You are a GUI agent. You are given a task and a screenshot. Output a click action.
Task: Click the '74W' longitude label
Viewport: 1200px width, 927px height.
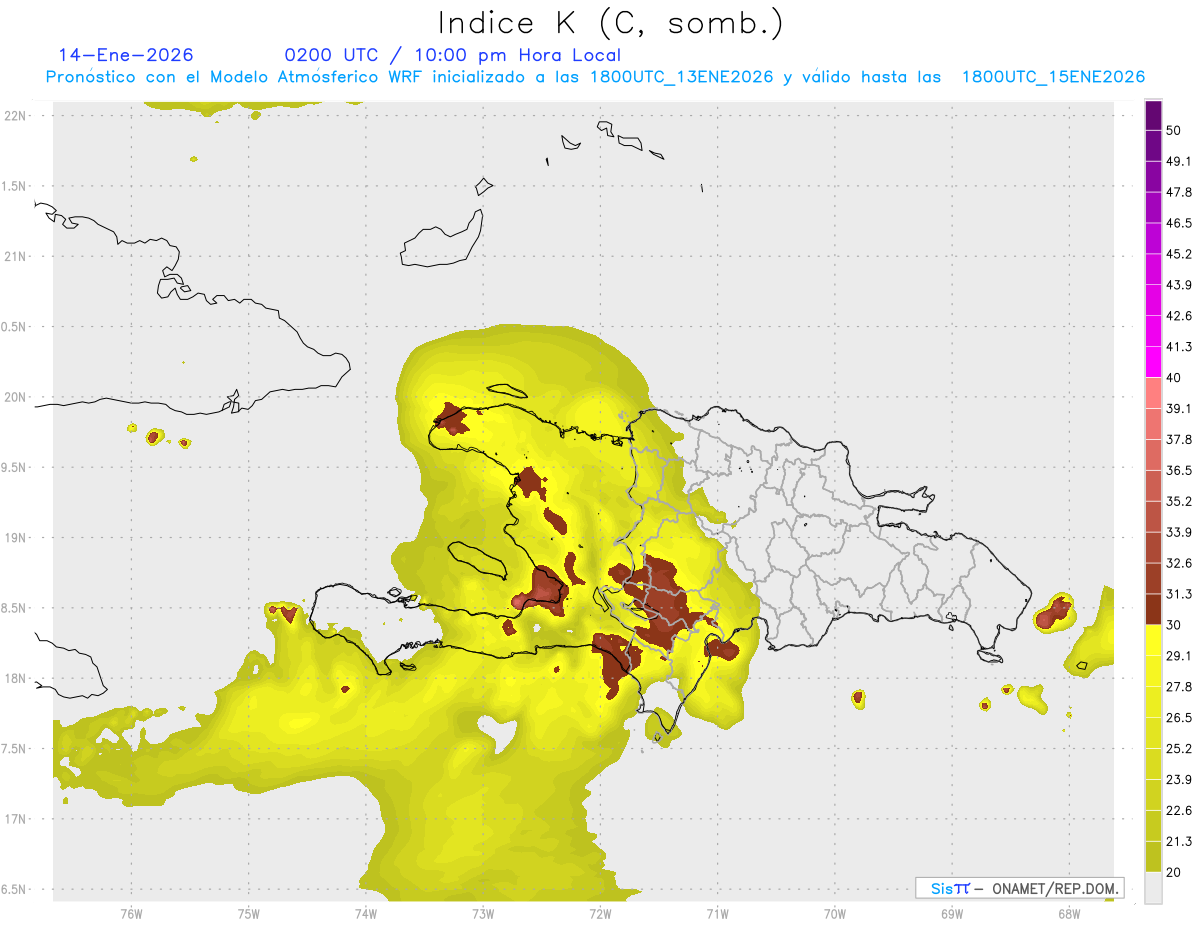click(365, 913)
